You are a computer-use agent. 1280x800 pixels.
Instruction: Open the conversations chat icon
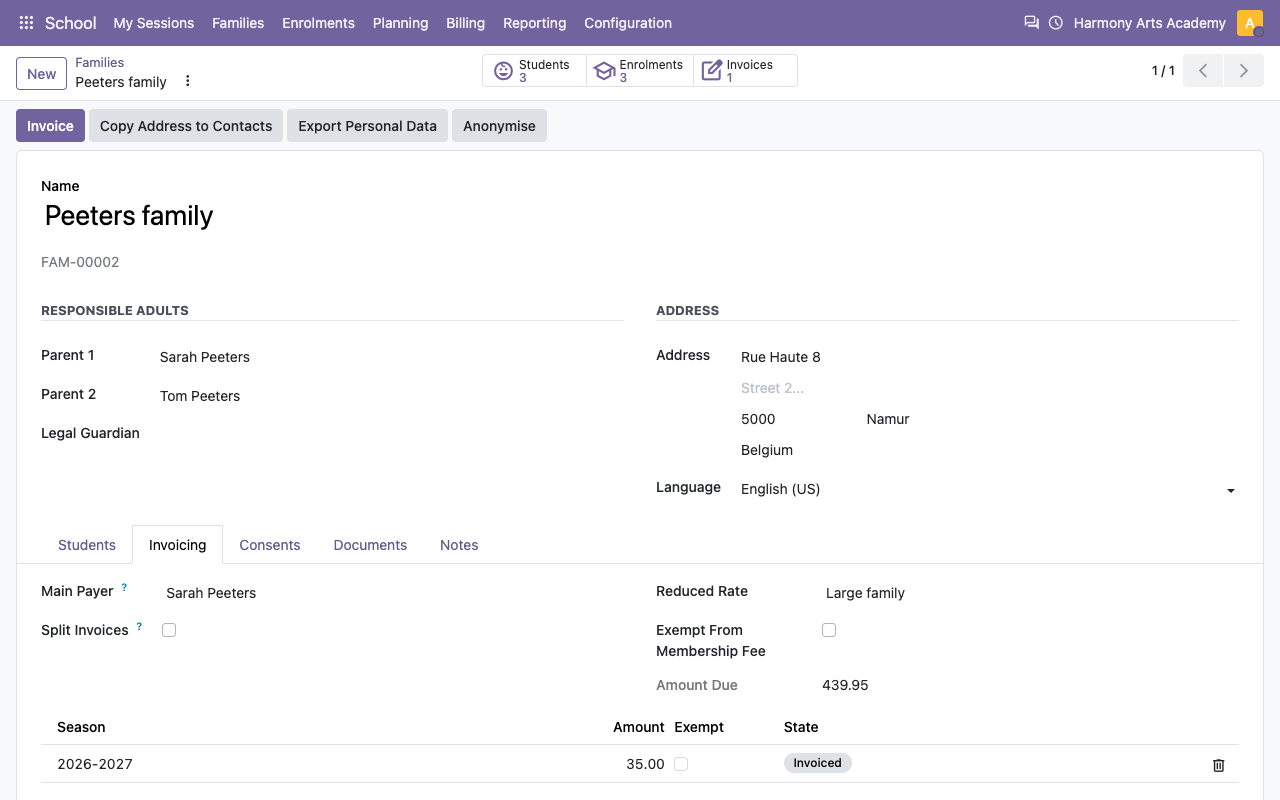(1031, 22)
